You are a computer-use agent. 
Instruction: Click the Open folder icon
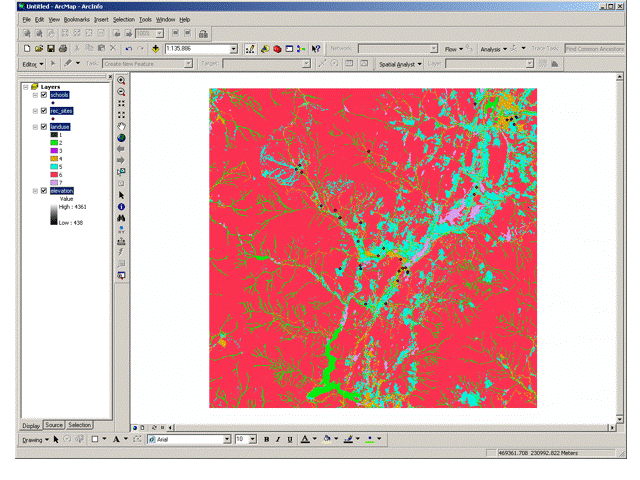point(39,49)
